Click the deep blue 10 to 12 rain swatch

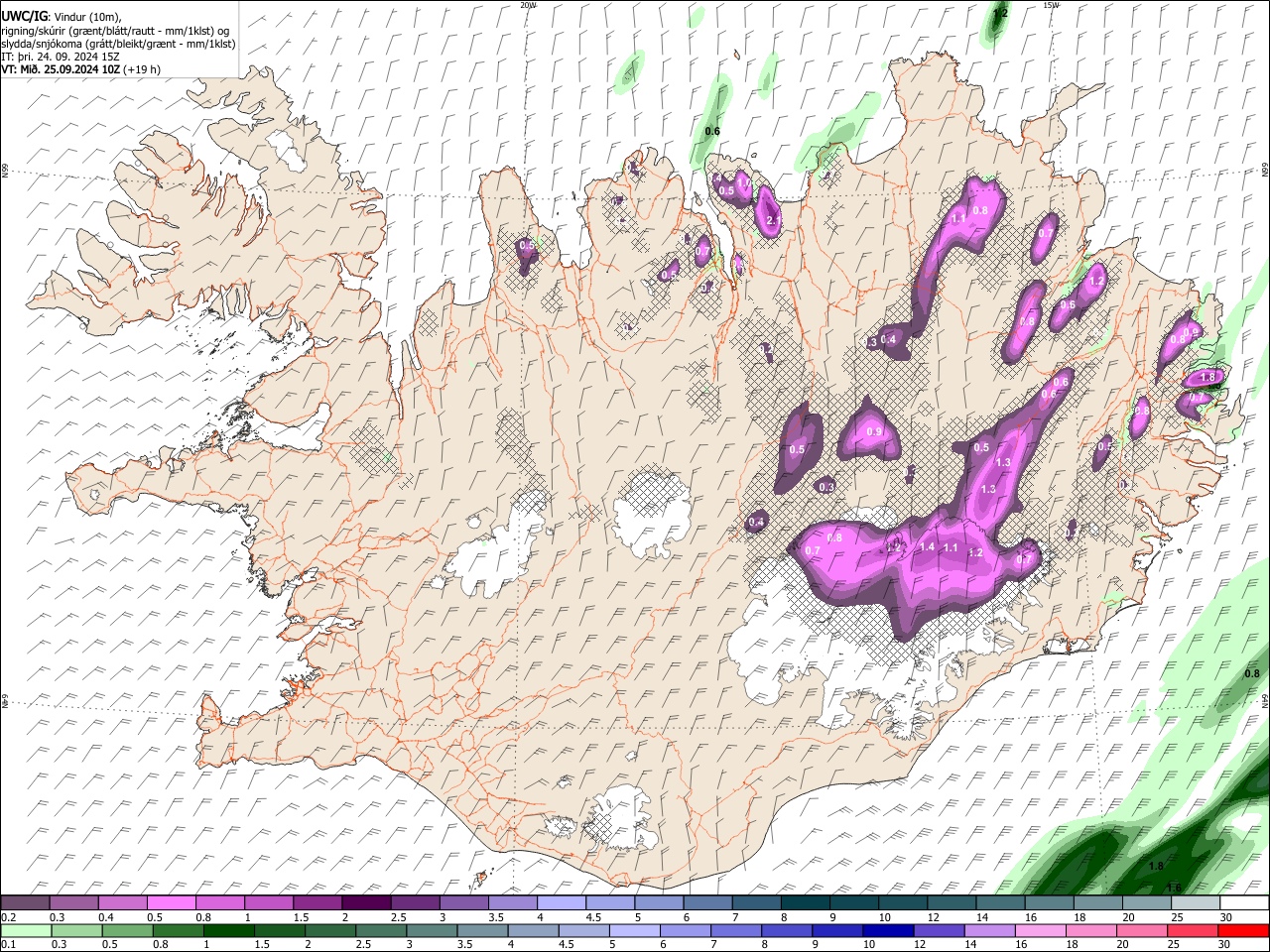889,930
